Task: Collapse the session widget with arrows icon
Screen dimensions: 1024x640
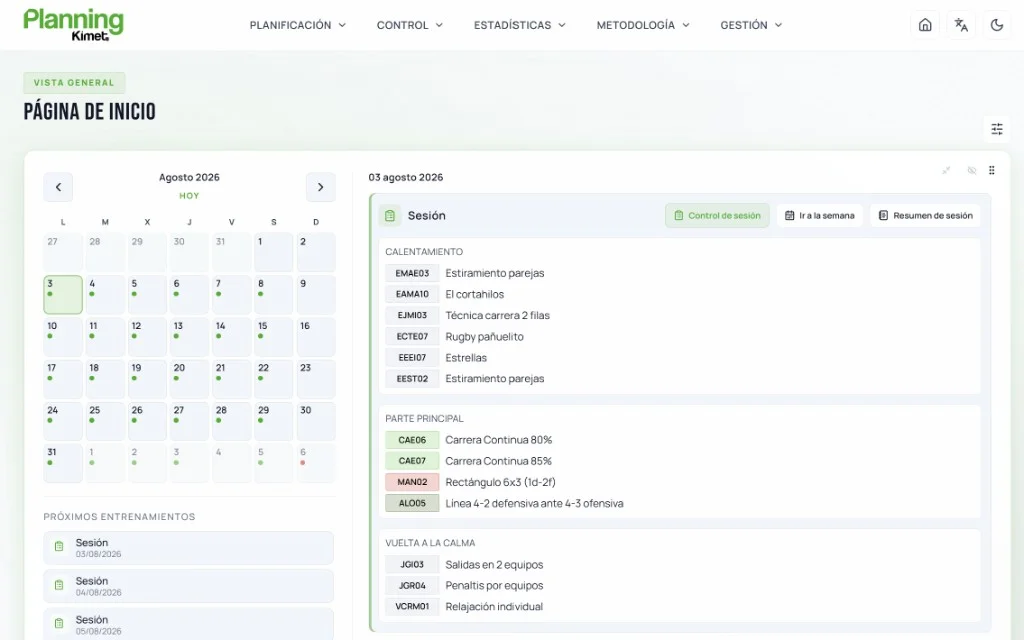Action: pos(946,170)
